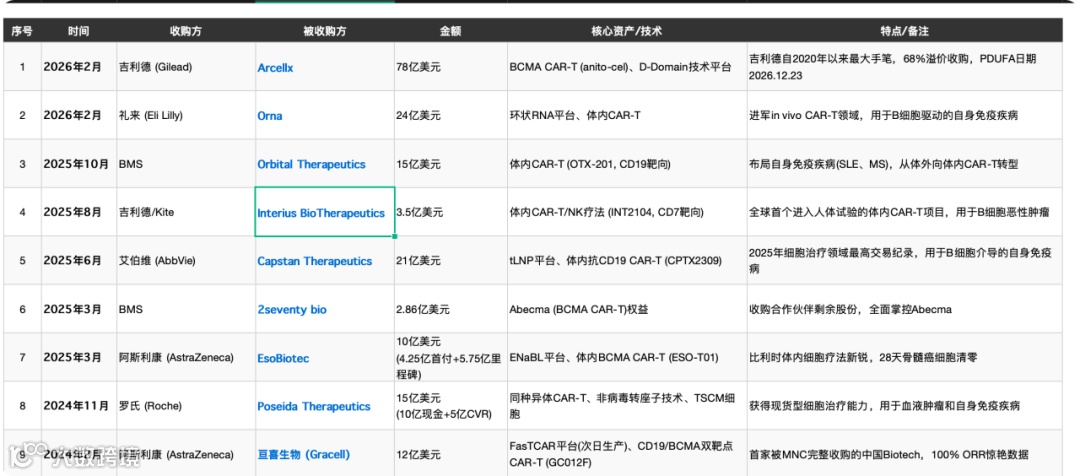This screenshot has width=1080, height=476.
Task: Select the FasTCAR平台 GC012F cell
Action: click(627, 455)
